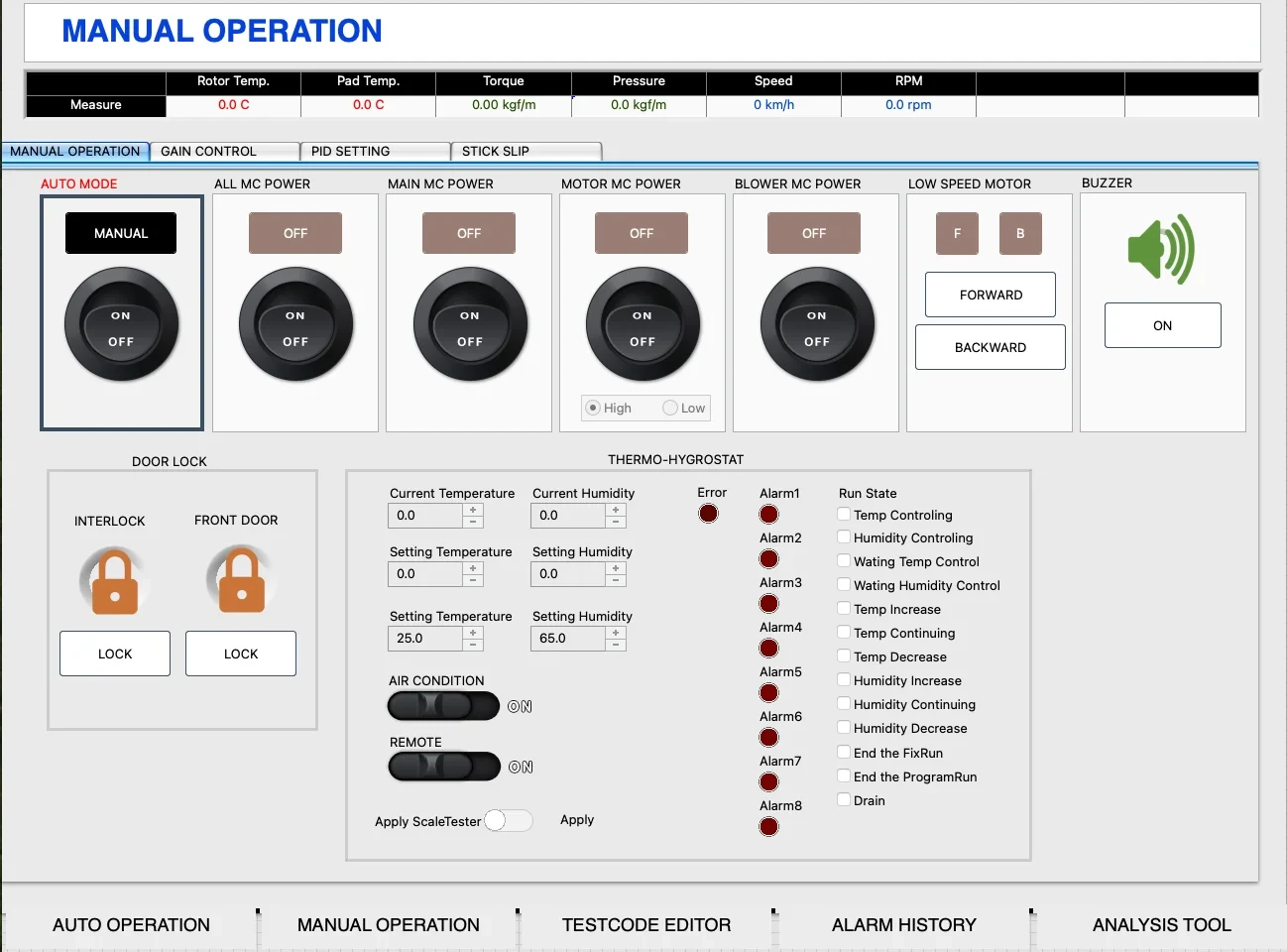Switch to the PID SETTING tab
The image size is (1287, 952).
[374, 152]
